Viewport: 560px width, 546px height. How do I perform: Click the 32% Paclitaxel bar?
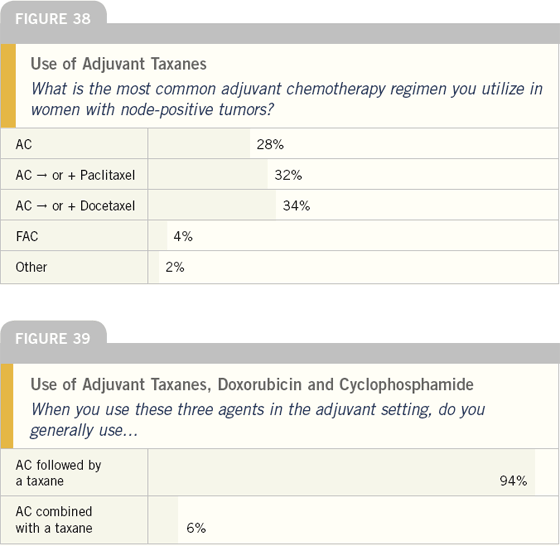(x=208, y=175)
